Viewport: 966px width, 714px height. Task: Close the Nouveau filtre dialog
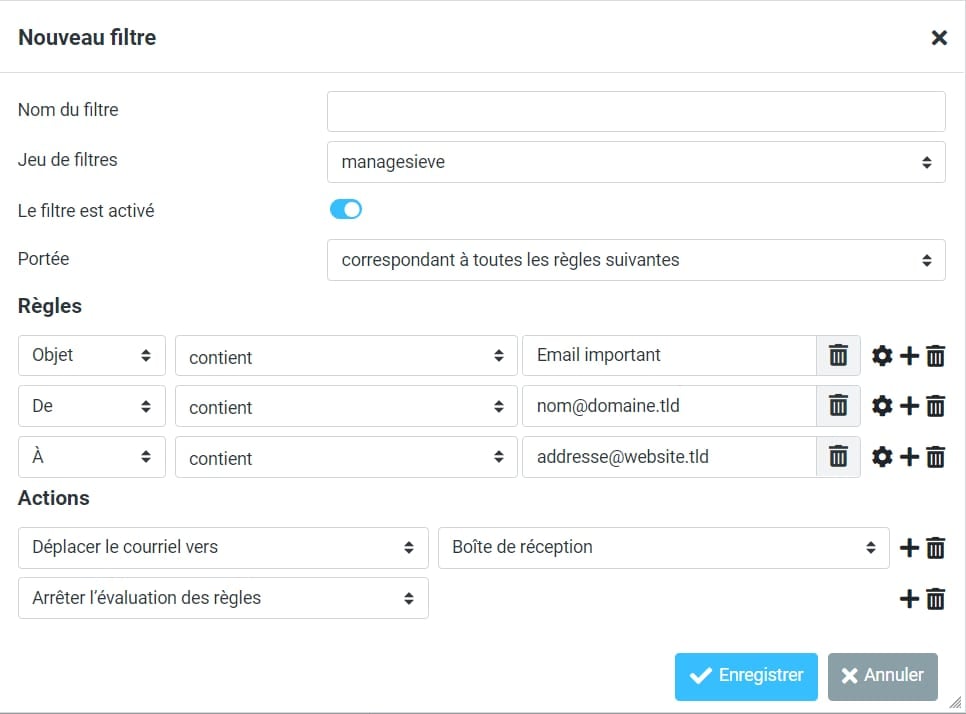click(x=939, y=38)
